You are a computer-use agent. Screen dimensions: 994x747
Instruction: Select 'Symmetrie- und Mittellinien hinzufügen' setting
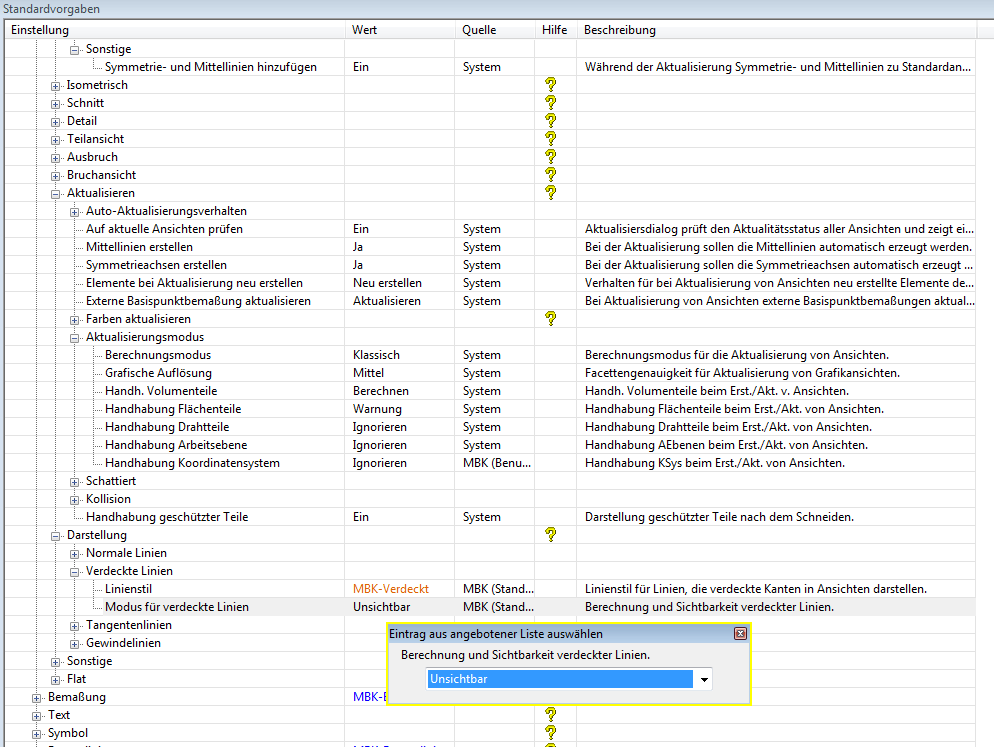[x=210, y=67]
